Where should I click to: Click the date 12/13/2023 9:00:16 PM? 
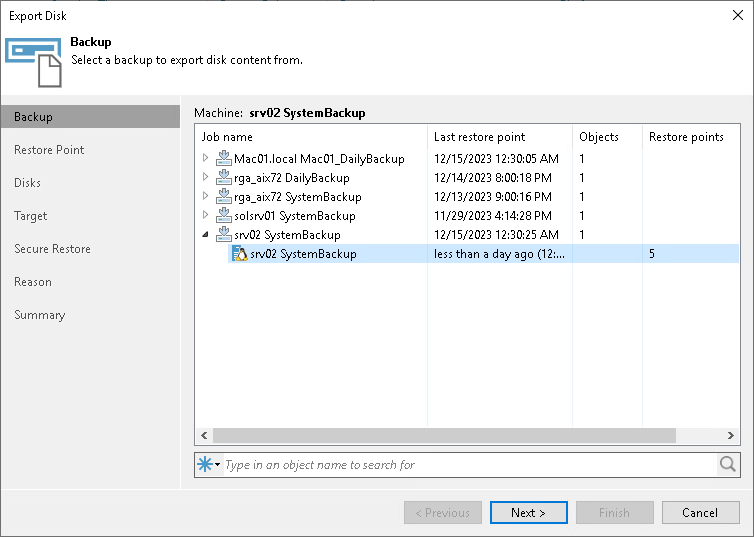(x=493, y=196)
